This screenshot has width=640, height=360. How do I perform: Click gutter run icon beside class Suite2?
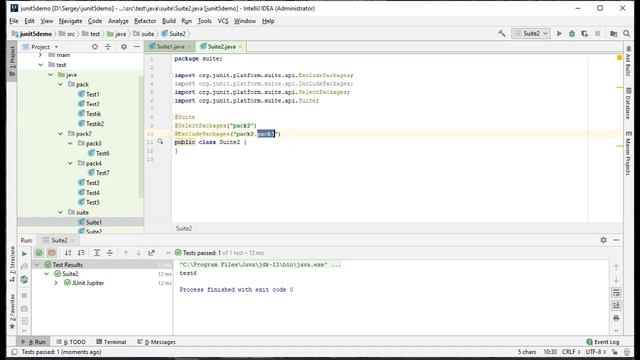(160, 142)
